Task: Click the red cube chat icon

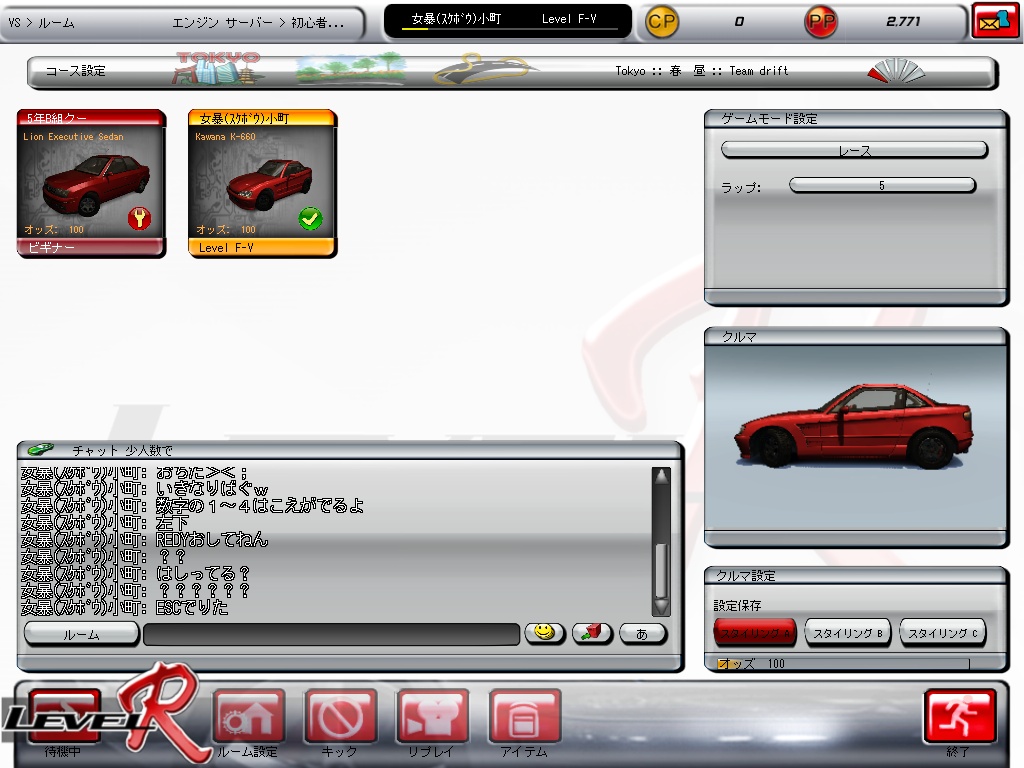Action: tap(592, 633)
